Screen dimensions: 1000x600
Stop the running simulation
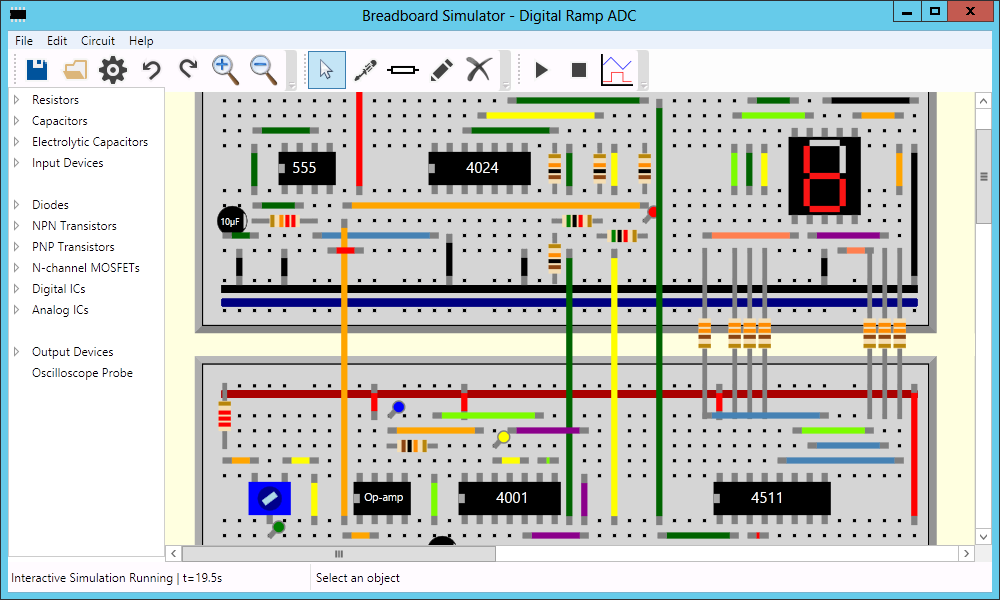(x=578, y=69)
